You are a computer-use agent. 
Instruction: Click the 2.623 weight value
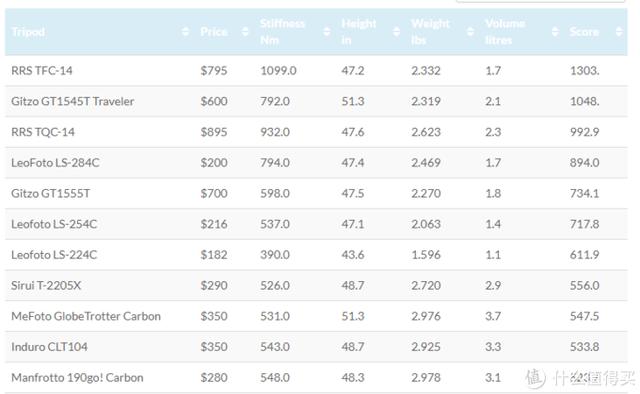point(426,132)
